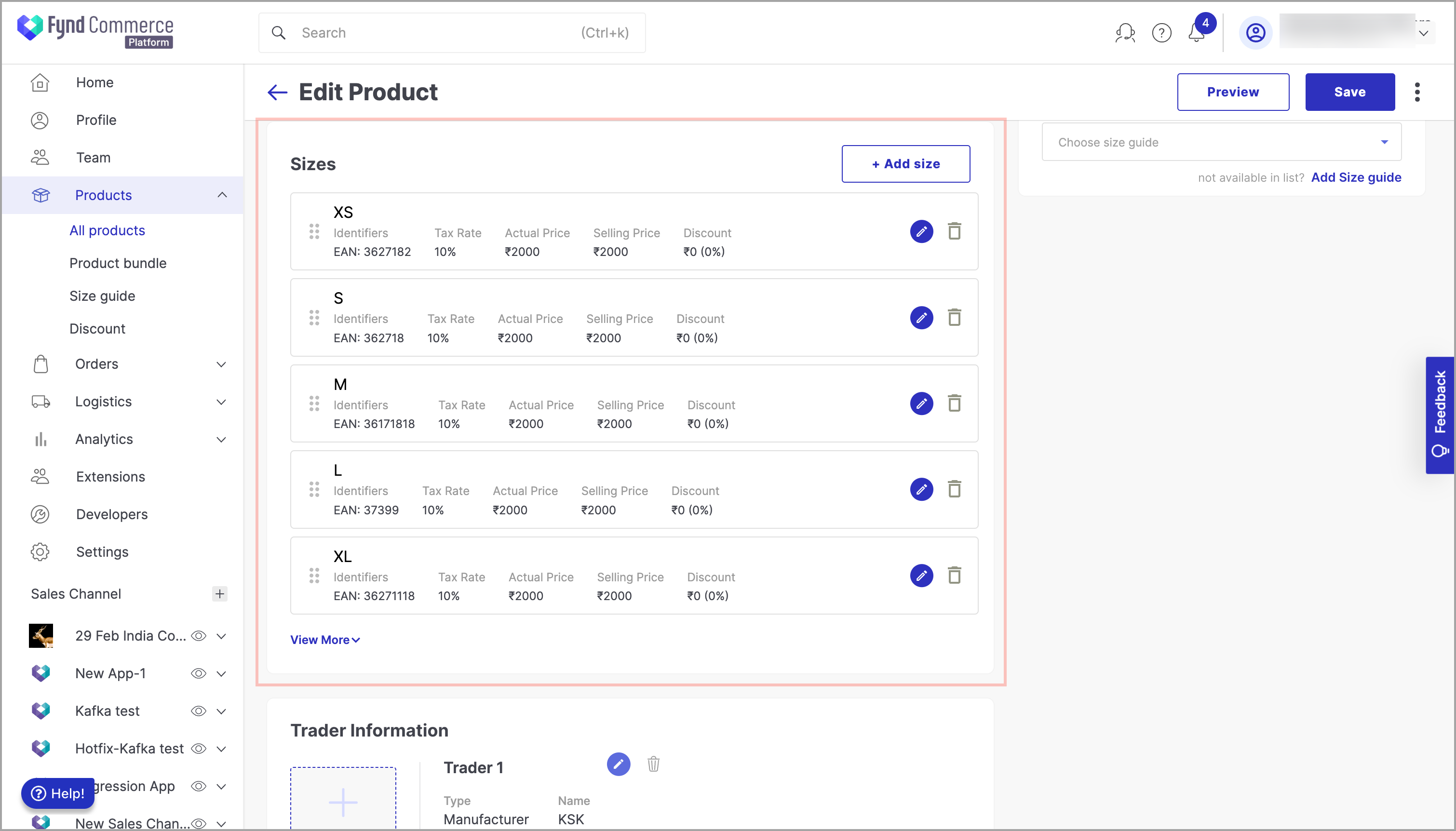
Task: Edit the XL size row
Action: pos(921,576)
